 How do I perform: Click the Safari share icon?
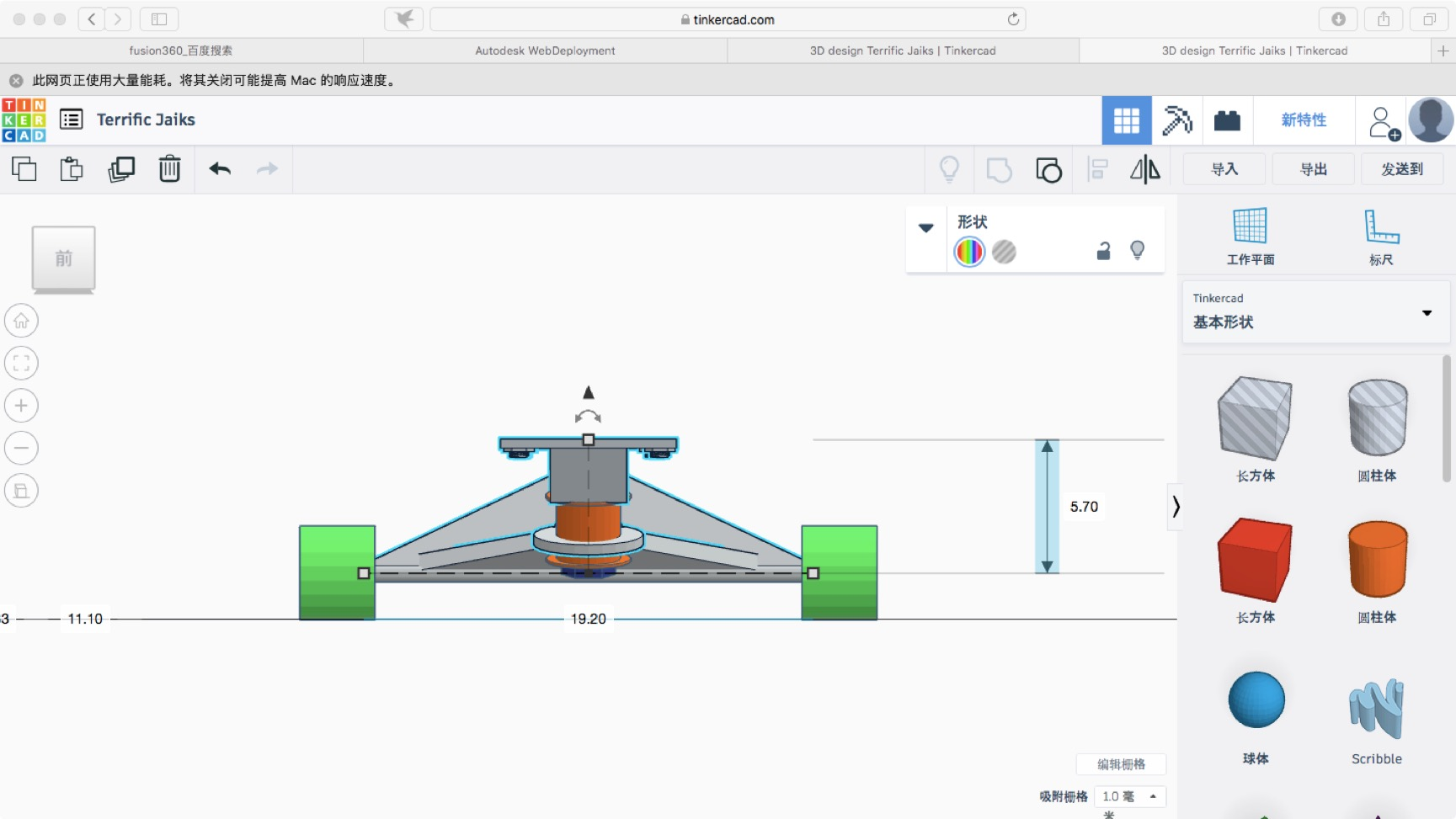1384,19
